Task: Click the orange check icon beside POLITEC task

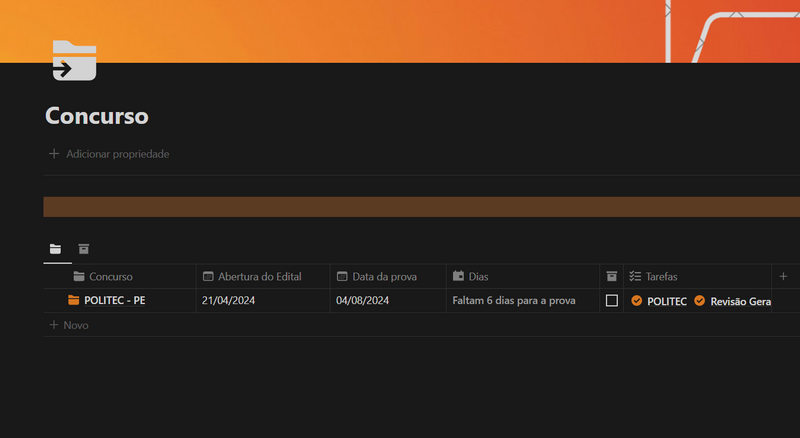Action: pos(637,300)
